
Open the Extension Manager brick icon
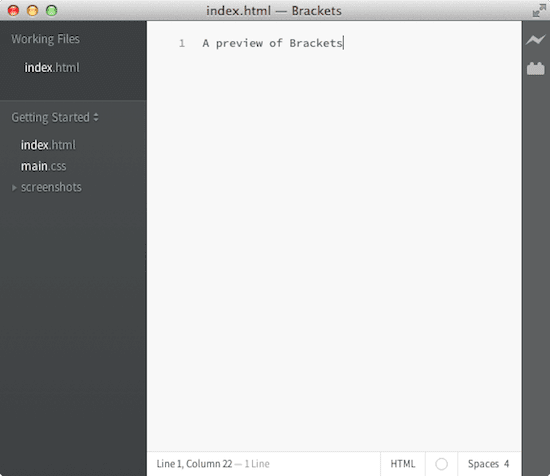point(536,68)
